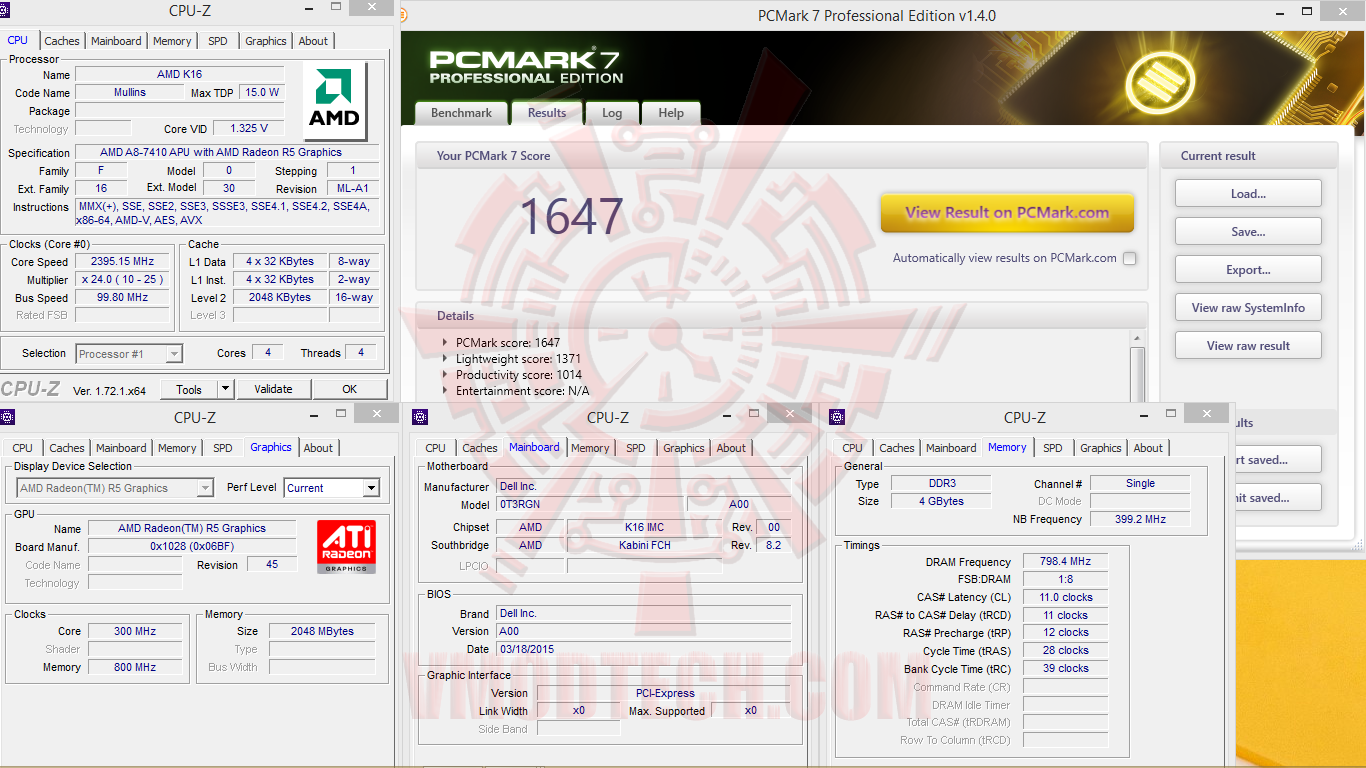
Task: Open the SPD tab in the Mainboard CPU-Z window
Action: click(x=636, y=448)
